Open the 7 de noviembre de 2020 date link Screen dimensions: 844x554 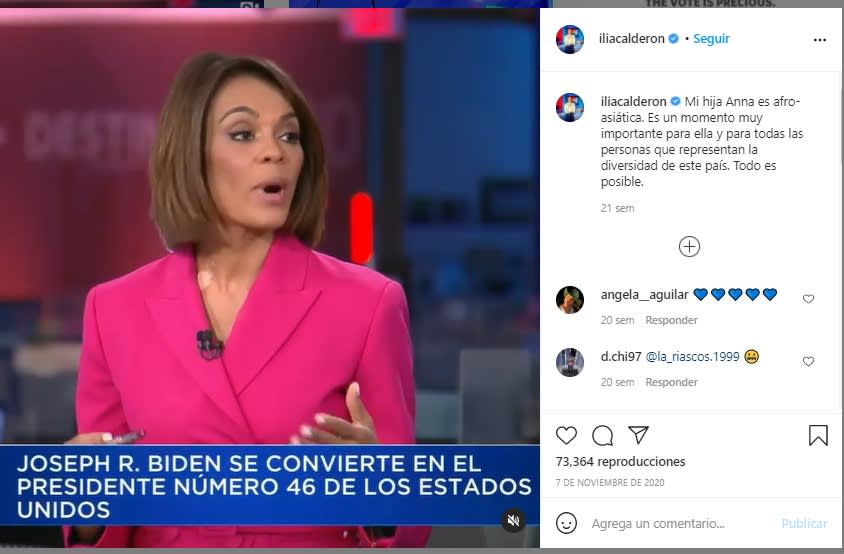click(x=610, y=482)
